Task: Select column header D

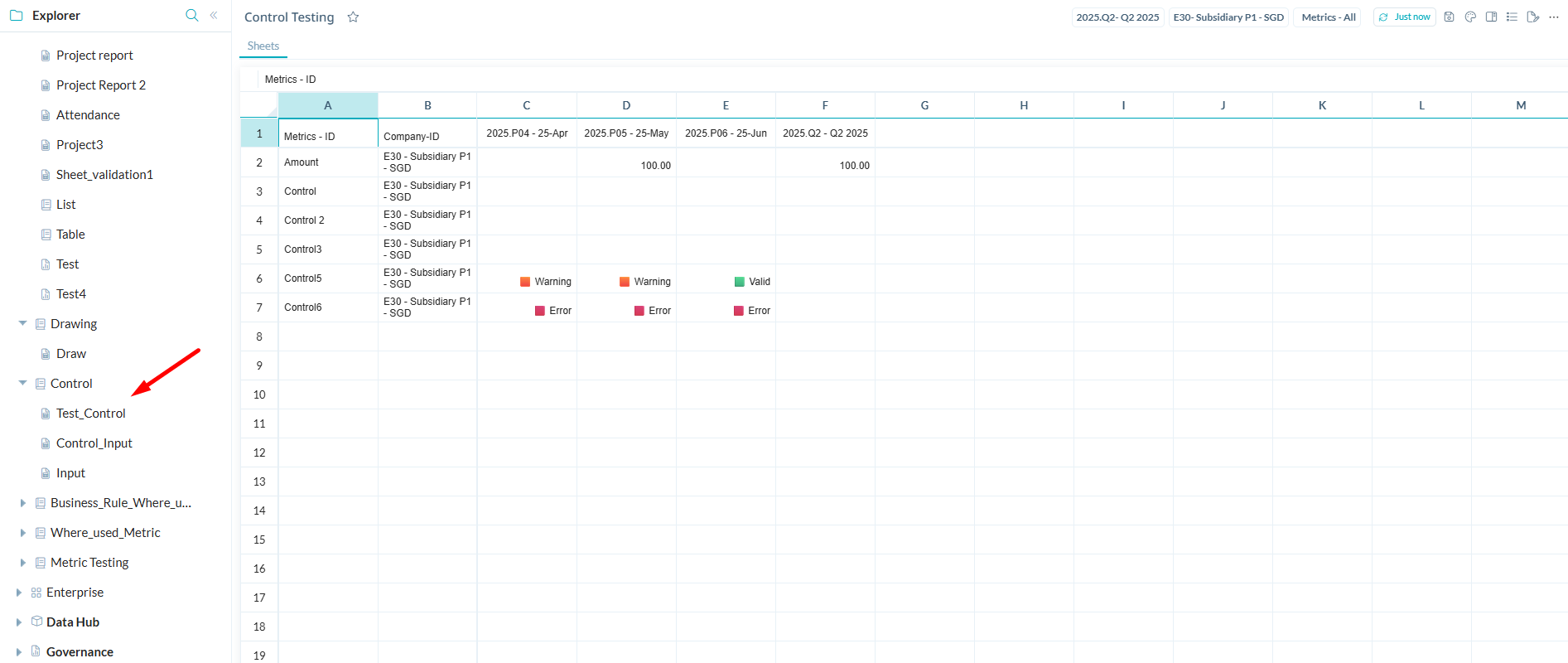Action: coord(626,105)
